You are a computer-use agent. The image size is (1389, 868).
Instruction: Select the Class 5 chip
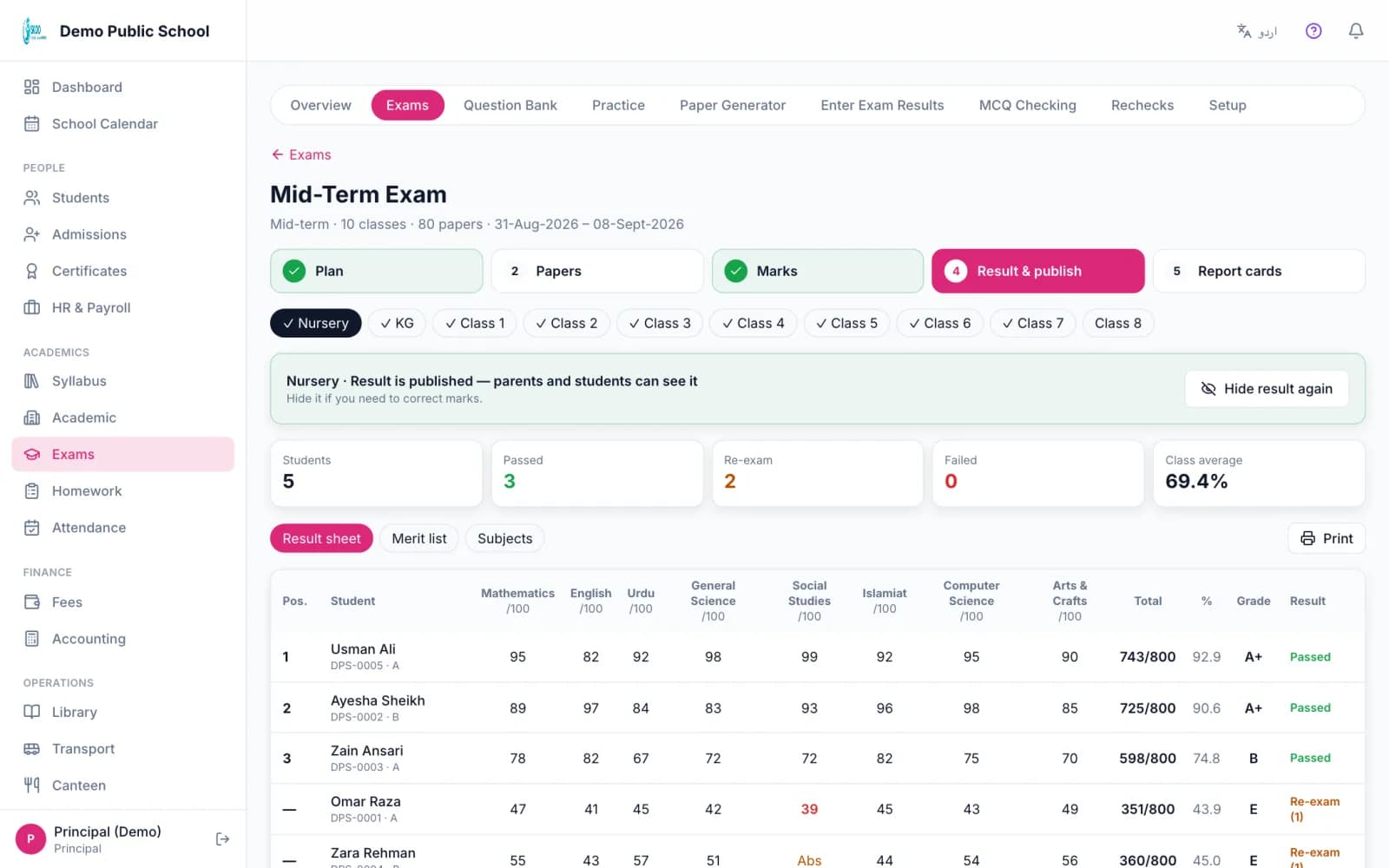(847, 323)
